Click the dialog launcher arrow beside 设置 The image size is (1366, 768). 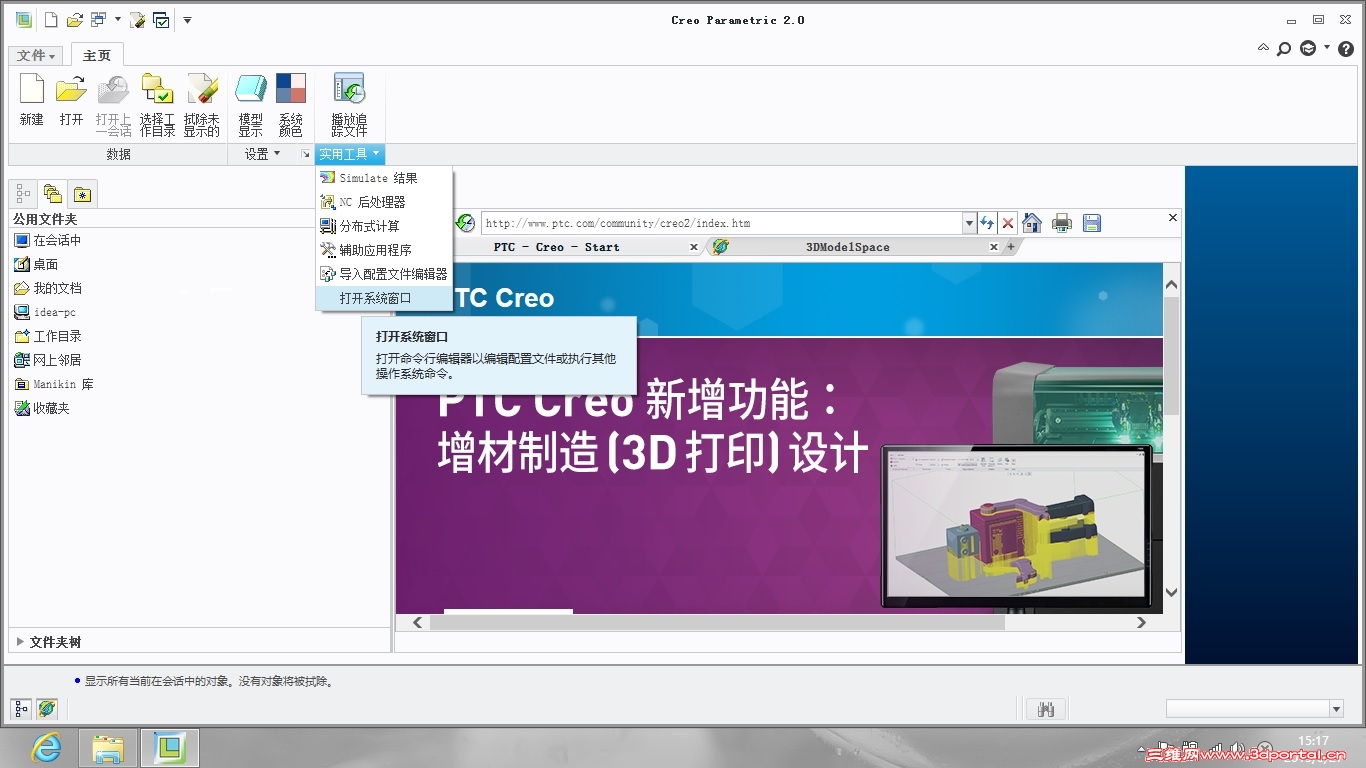click(x=305, y=154)
